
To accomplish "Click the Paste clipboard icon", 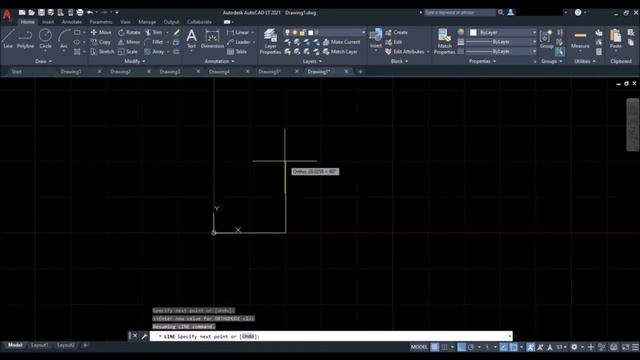I will pyautogui.click(x=616, y=39).
